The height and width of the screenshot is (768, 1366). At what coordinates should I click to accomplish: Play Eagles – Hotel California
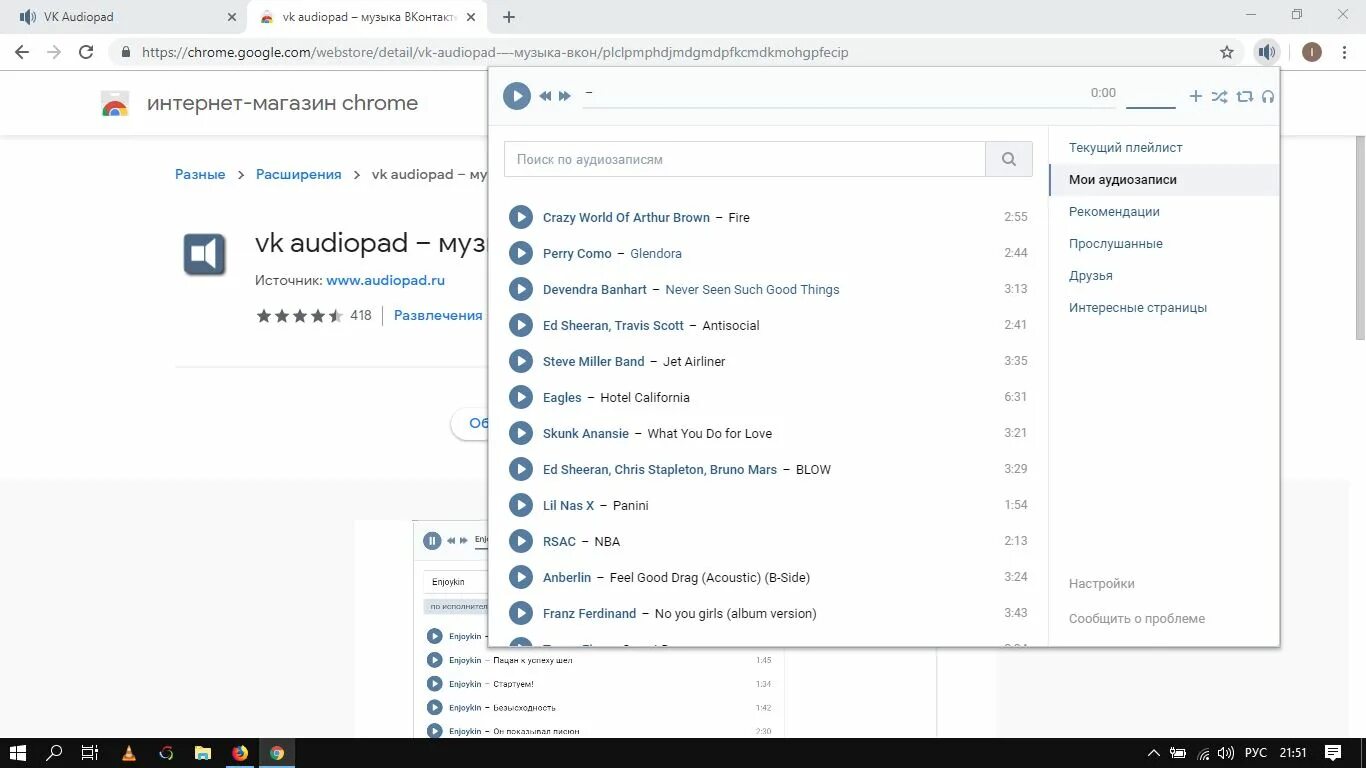coord(520,397)
